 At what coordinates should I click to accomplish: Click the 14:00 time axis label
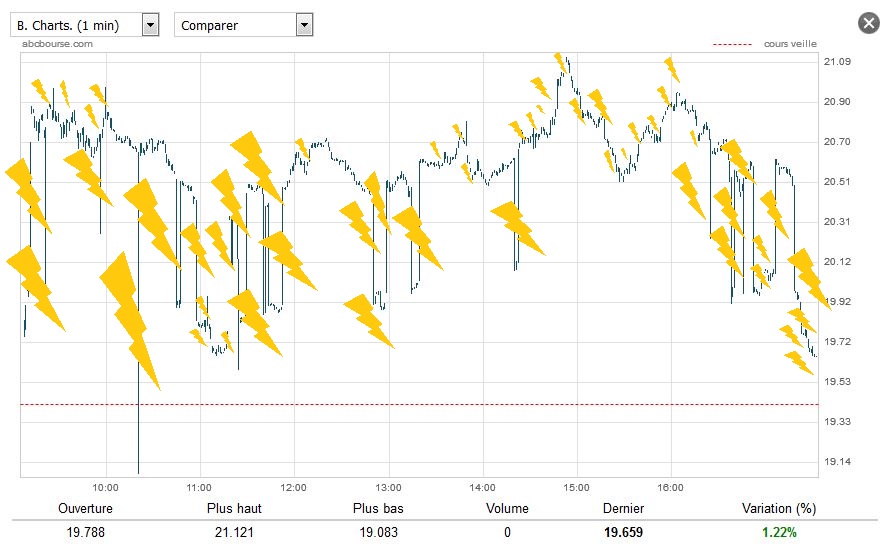click(482, 487)
